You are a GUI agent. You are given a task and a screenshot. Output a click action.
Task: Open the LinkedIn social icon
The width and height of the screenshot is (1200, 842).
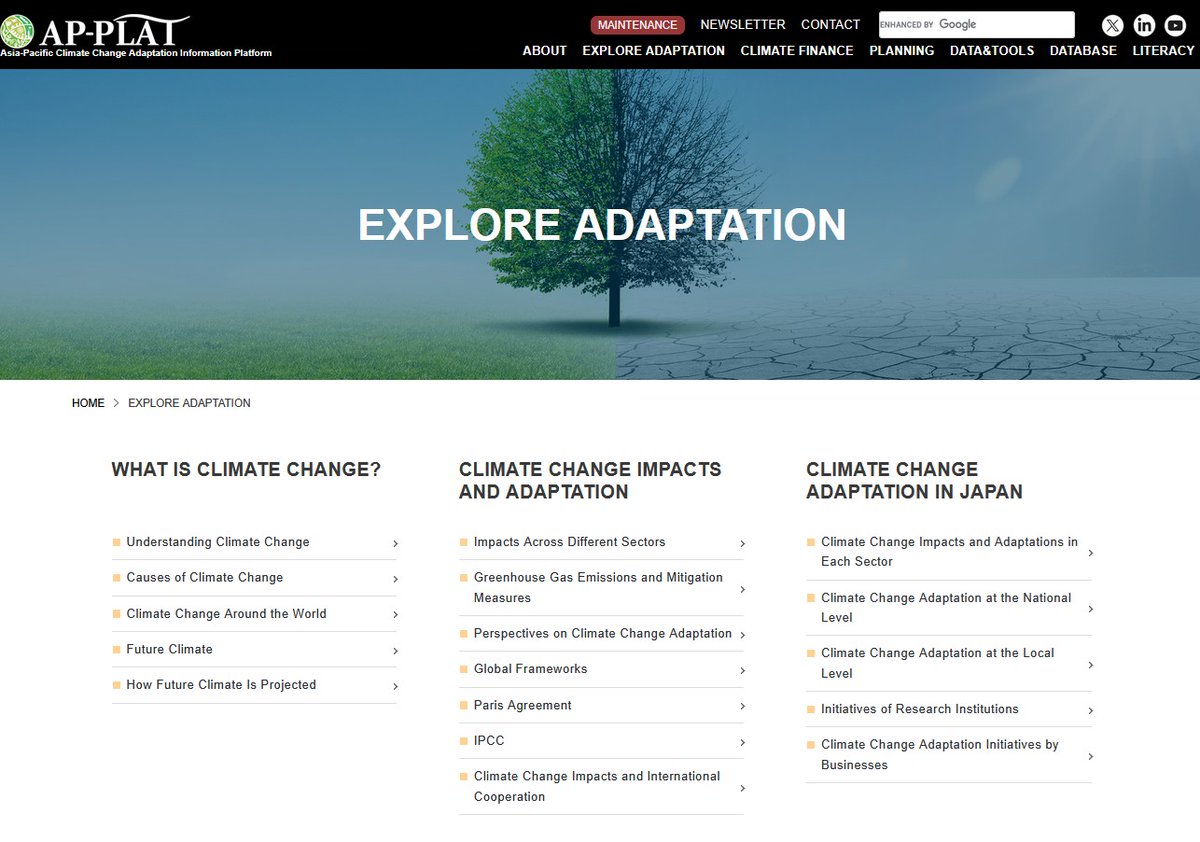[1144, 25]
